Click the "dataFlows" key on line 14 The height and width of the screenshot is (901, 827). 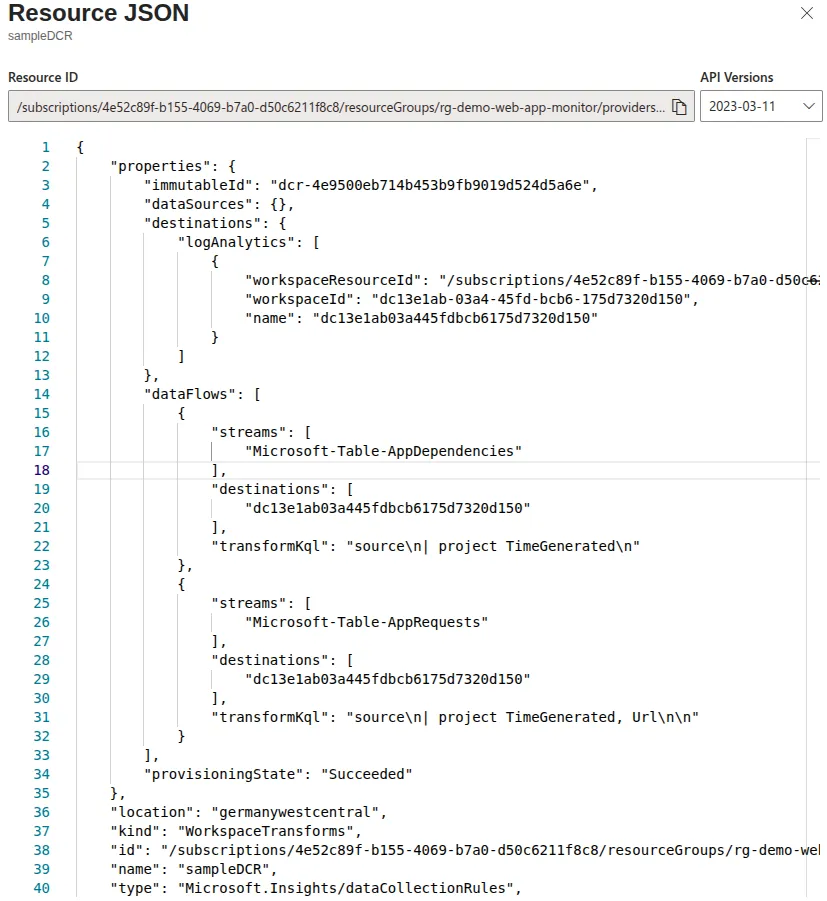[x=190, y=394]
